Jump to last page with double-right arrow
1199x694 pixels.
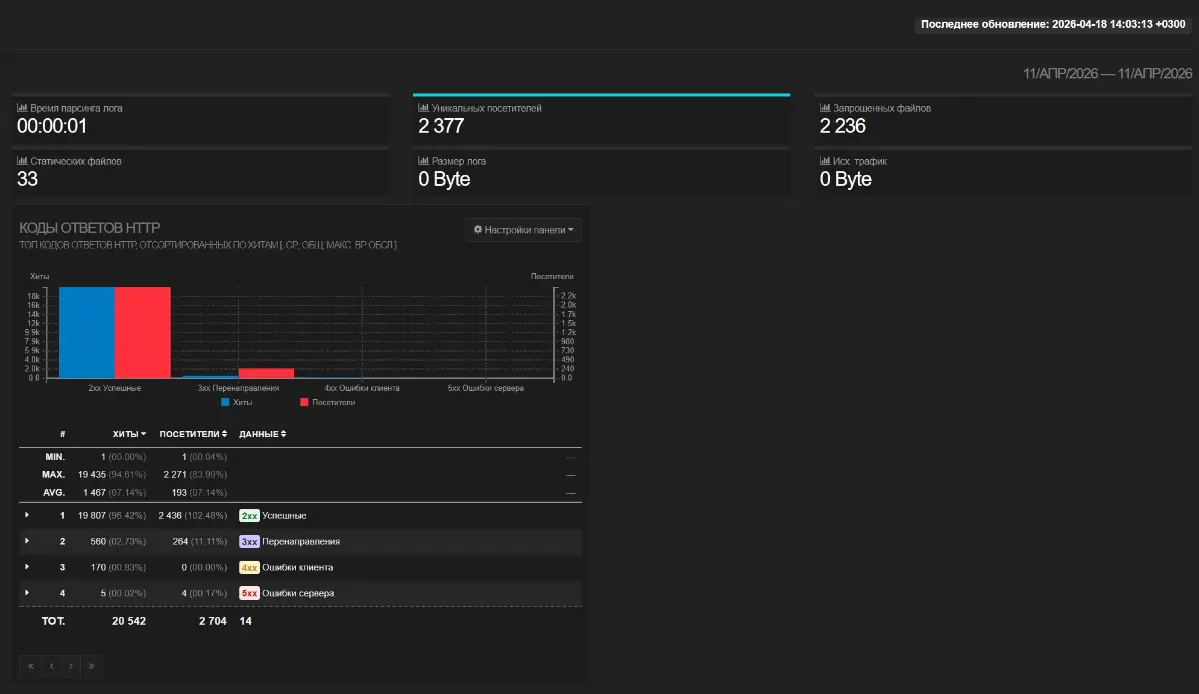[91, 665]
